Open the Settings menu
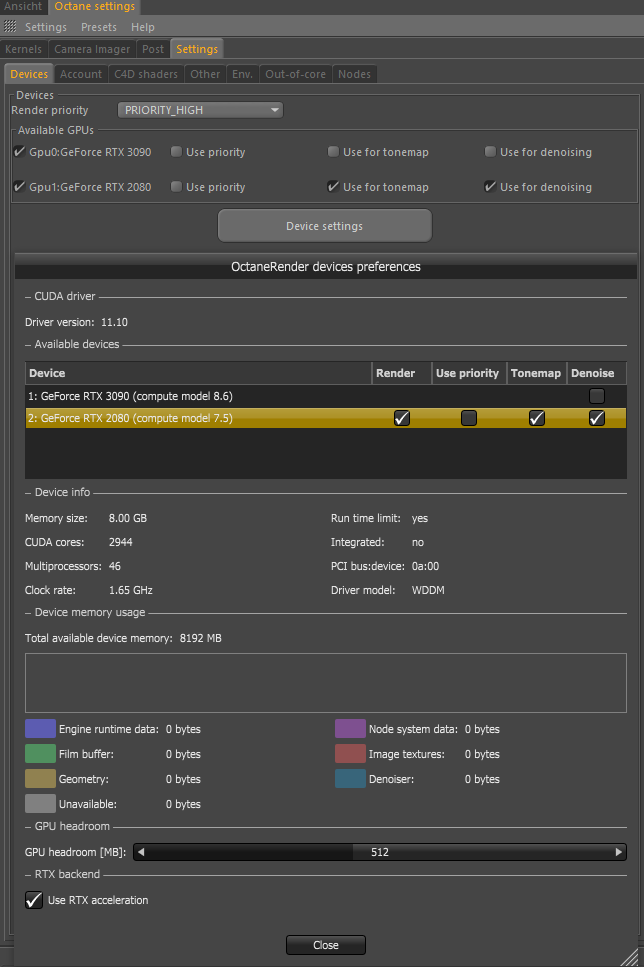Screen dimensions: 644x967 (46, 27)
